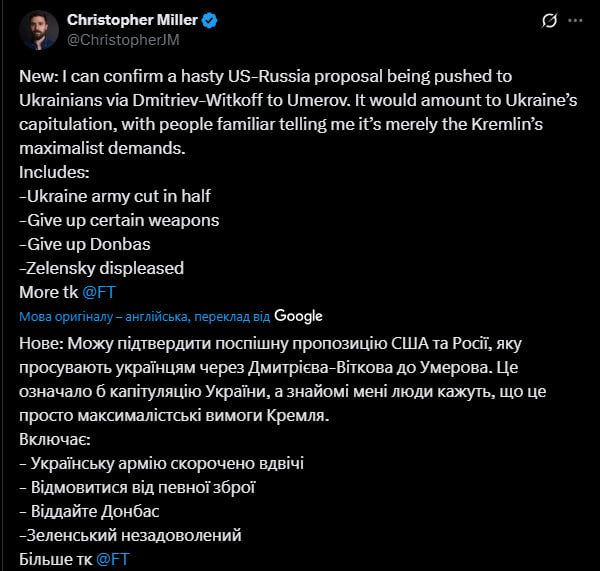Open the Grok explain-post icon
The image size is (600, 571).
point(547,21)
